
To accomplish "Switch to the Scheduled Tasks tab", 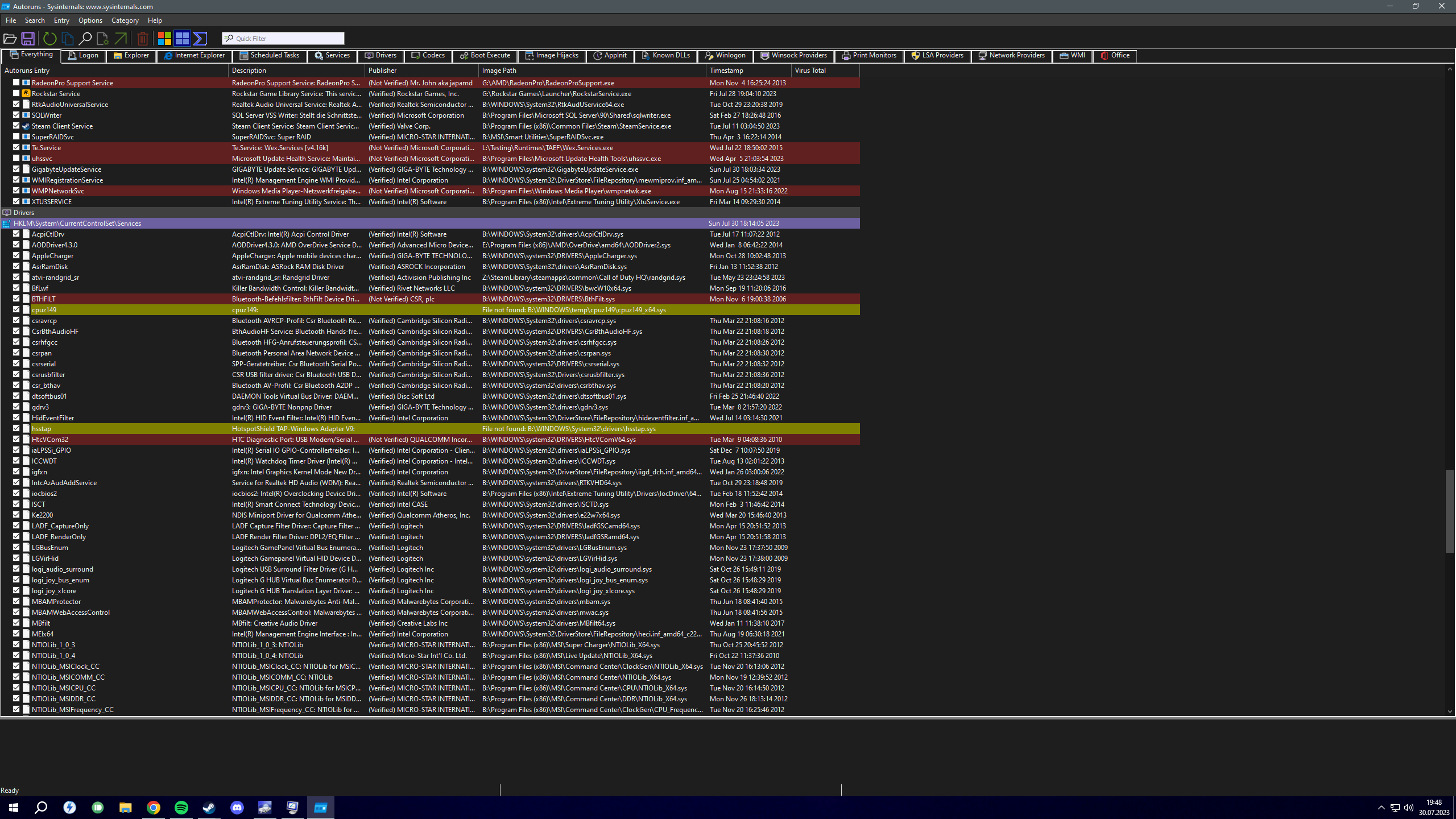I will (269, 55).
